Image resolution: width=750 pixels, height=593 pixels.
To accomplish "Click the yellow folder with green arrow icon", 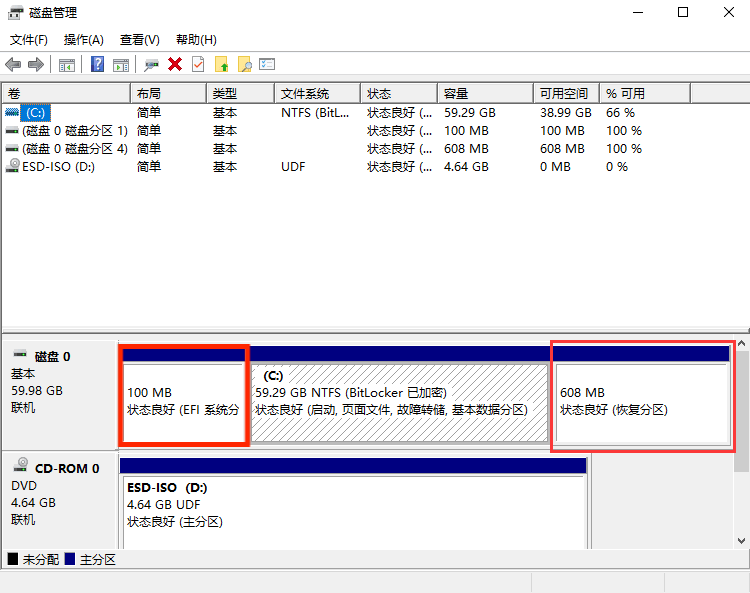I will 222,64.
